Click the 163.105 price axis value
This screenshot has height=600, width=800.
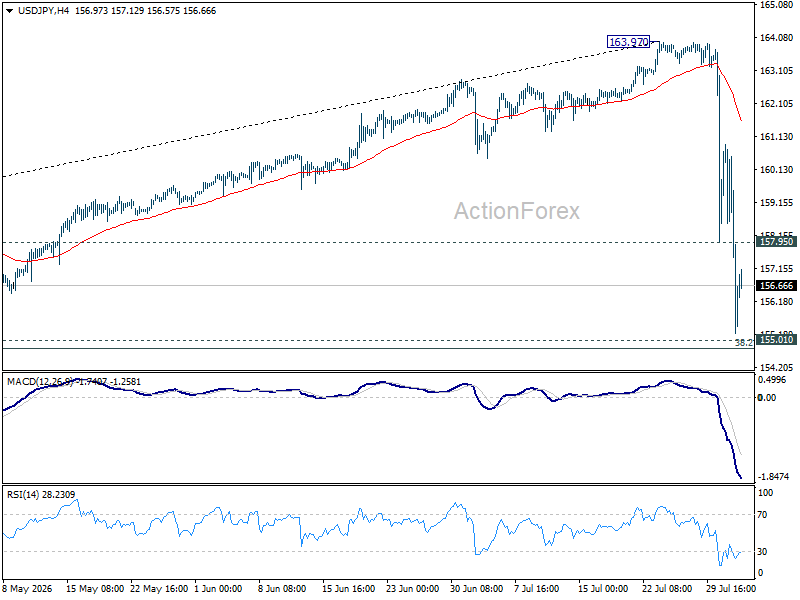coord(776,70)
